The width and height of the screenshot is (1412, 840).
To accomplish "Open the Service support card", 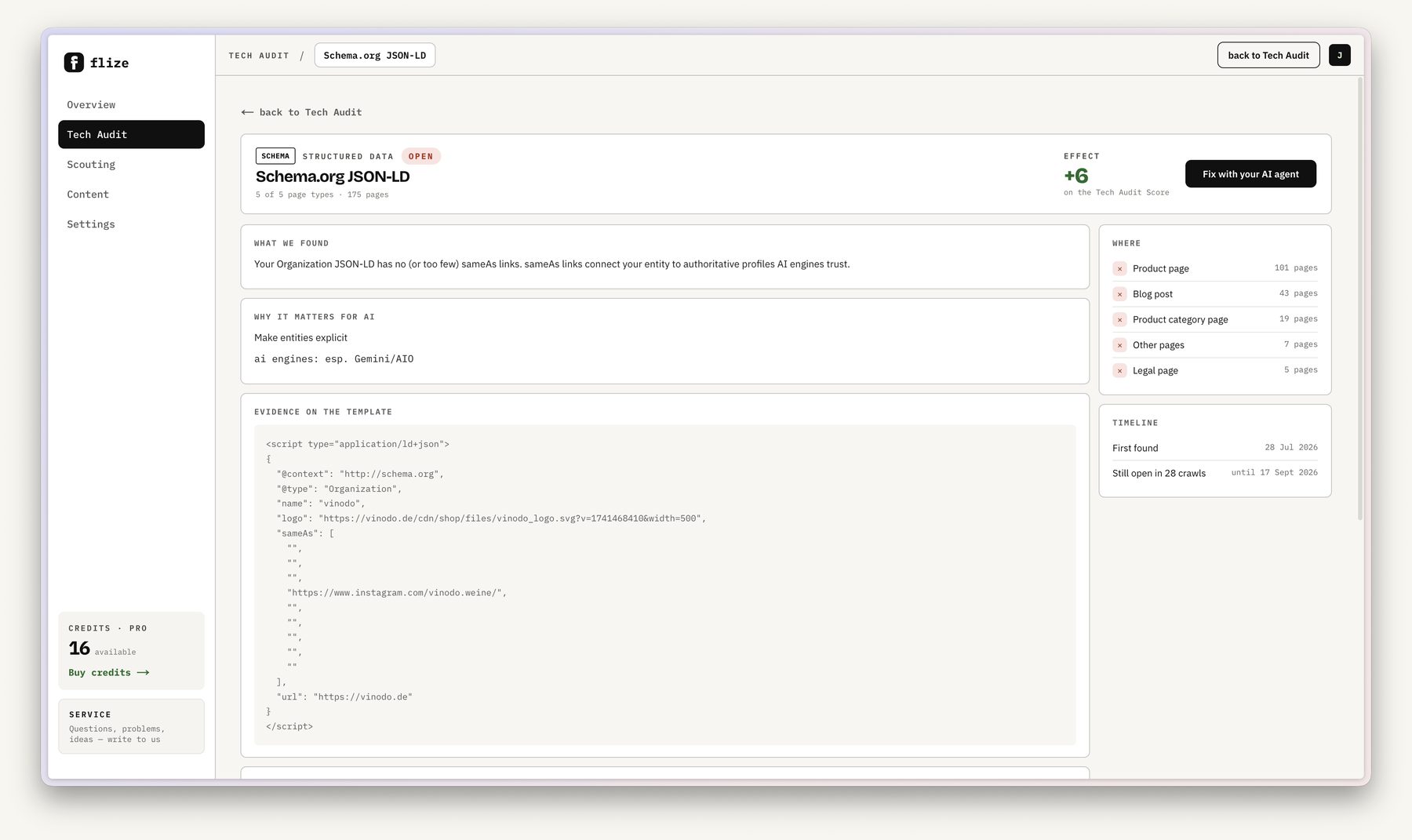I will click(131, 726).
